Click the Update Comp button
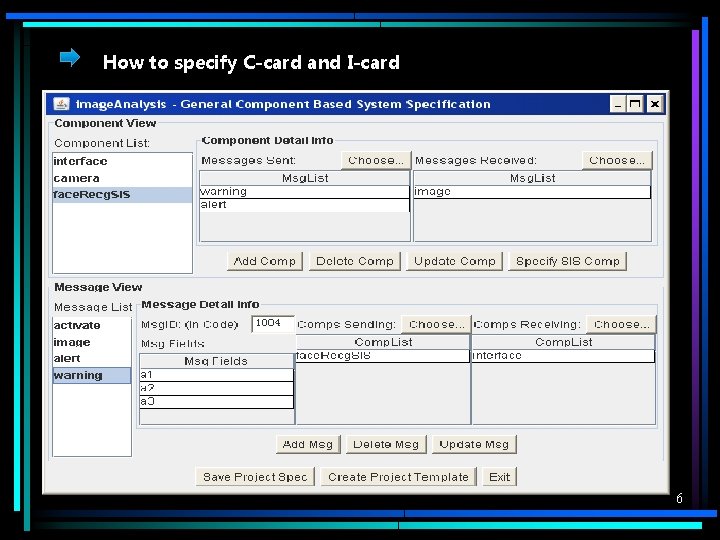This screenshot has height=540, width=720. pos(455,261)
